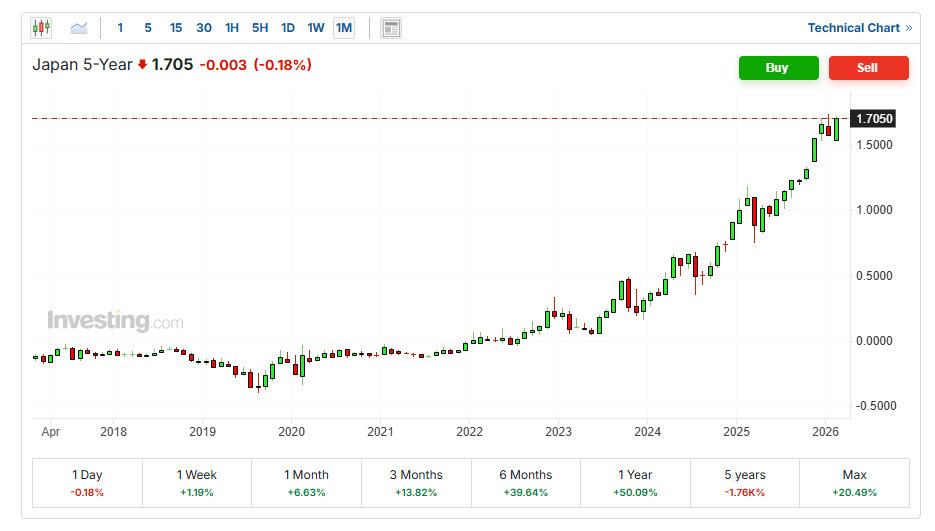Click the 0.0000 y-axis label
This screenshot has height=531, width=935.
(x=874, y=341)
